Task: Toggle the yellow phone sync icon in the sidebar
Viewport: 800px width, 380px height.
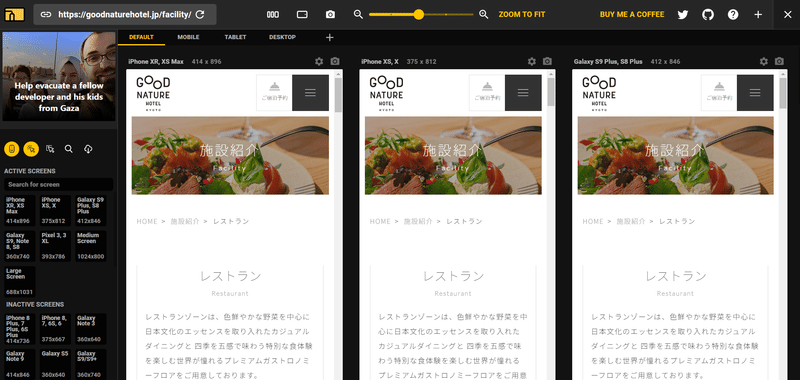Action: 12,149
